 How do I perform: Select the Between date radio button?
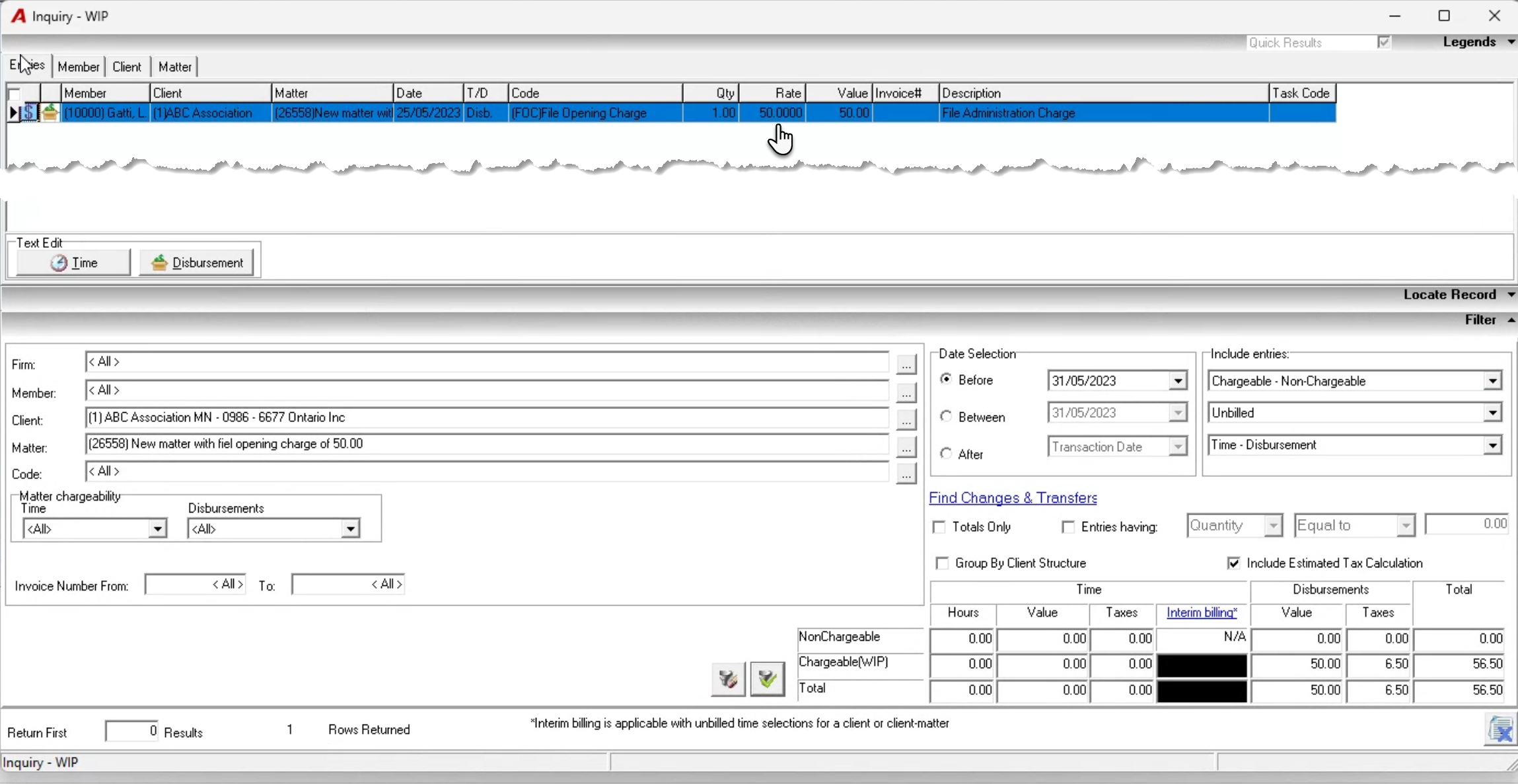946,416
